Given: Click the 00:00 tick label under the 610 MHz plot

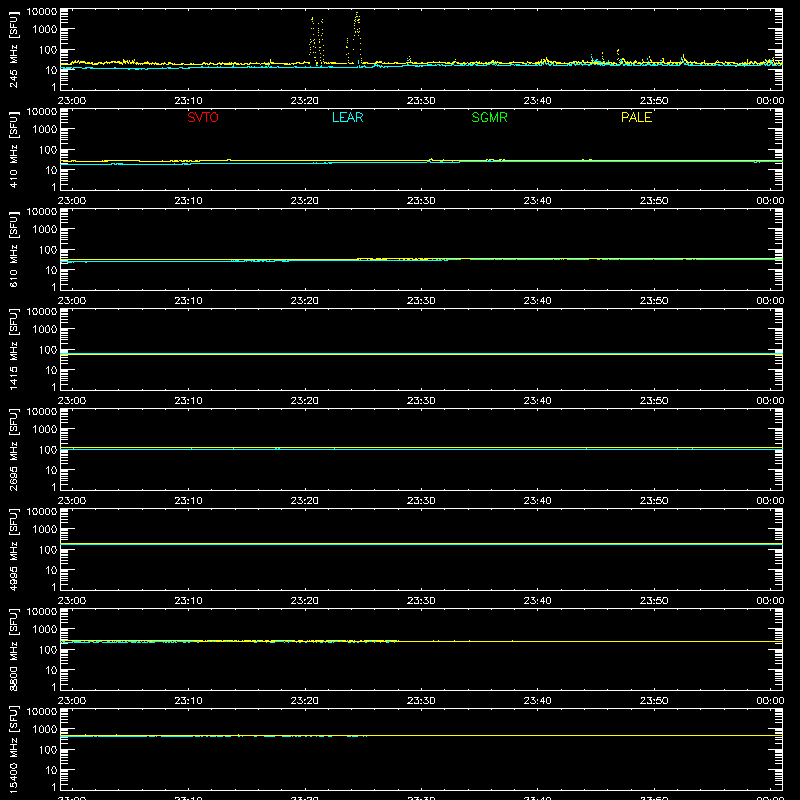Looking at the screenshot, I should [x=770, y=301].
